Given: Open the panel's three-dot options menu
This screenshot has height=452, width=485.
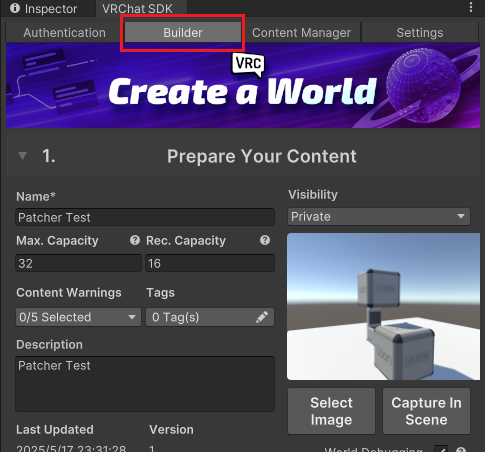Looking at the screenshot, I should pyautogui.click(x=471, y=7).
